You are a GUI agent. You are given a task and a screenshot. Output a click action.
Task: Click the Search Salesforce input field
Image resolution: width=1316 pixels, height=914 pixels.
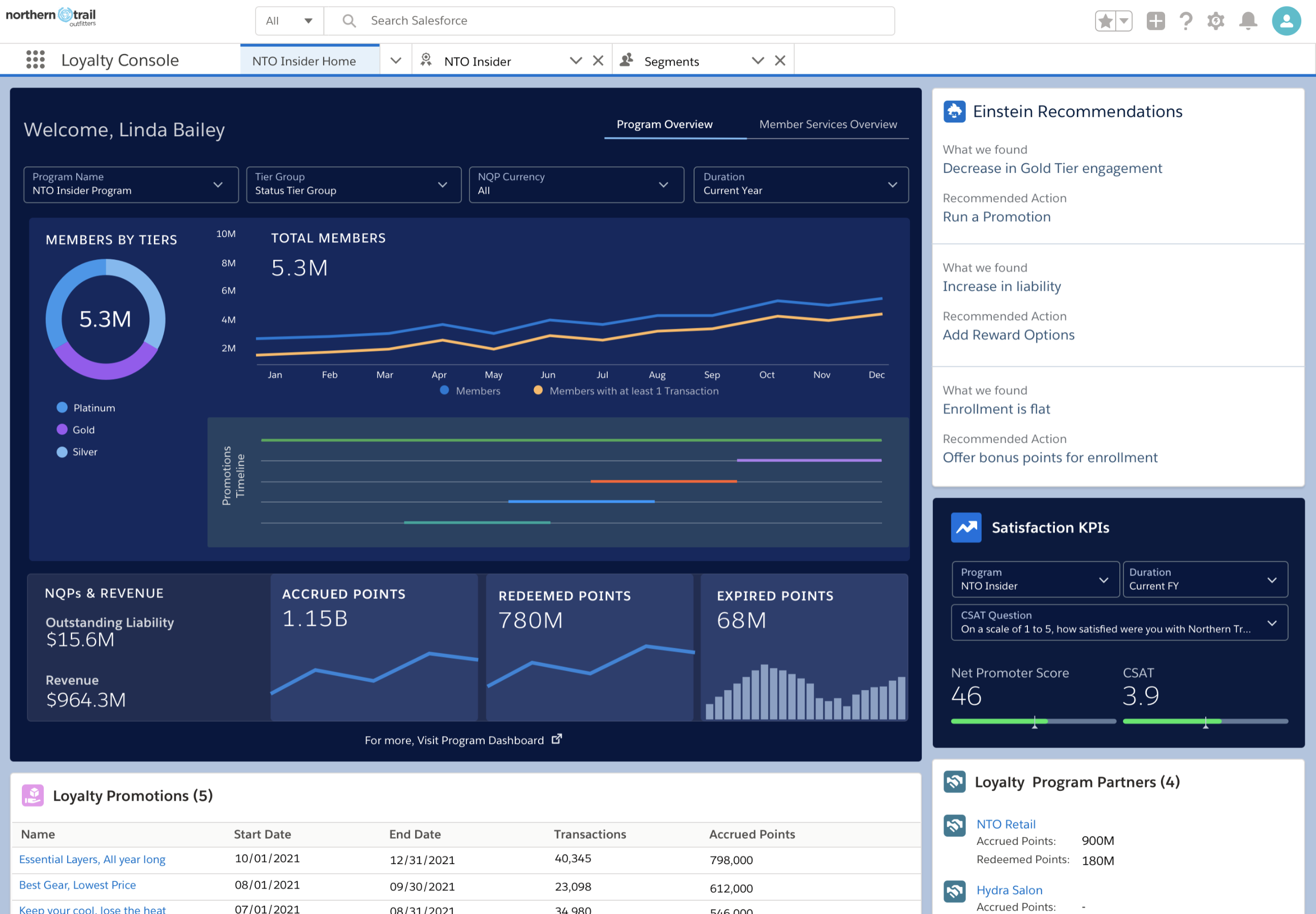point(609,21)
